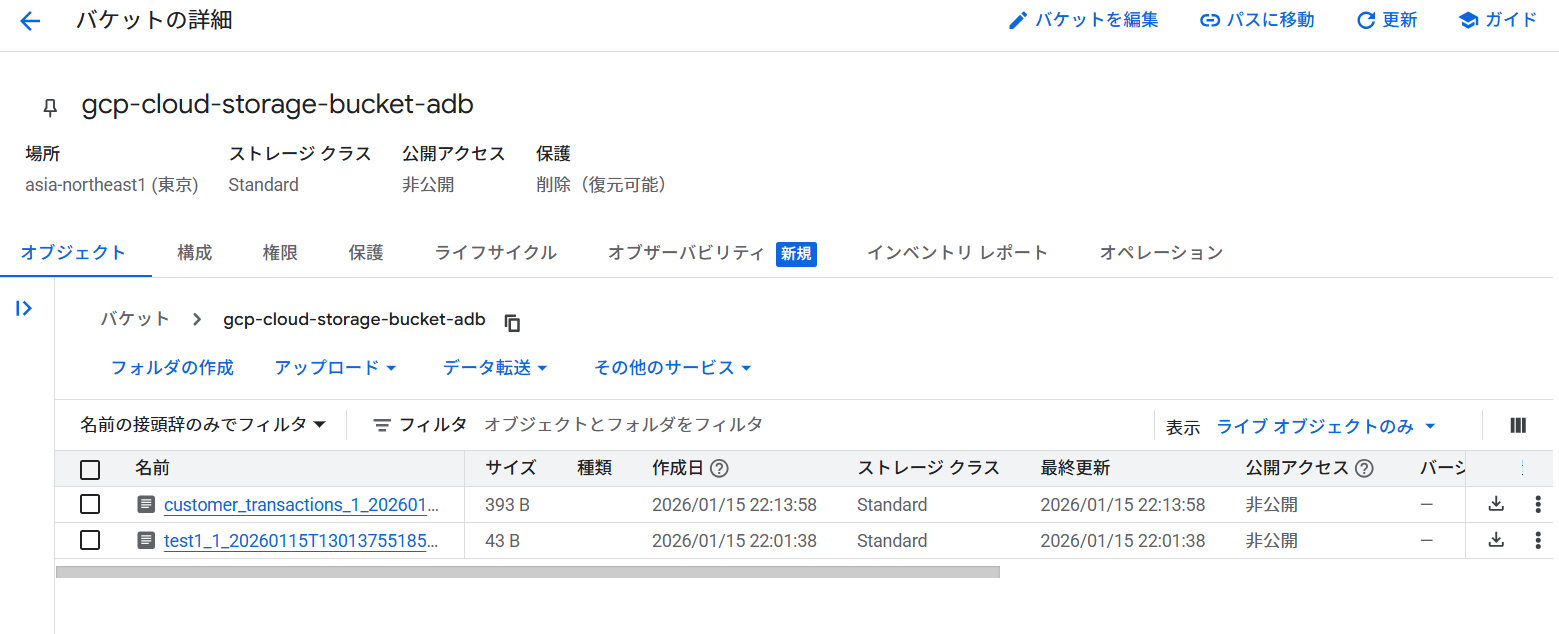The height and width of the screenshot is (634, 1559).
Task: Click gcp-cloud-storage-bucket-adb in breadcrumb
Action: [354, 320]
